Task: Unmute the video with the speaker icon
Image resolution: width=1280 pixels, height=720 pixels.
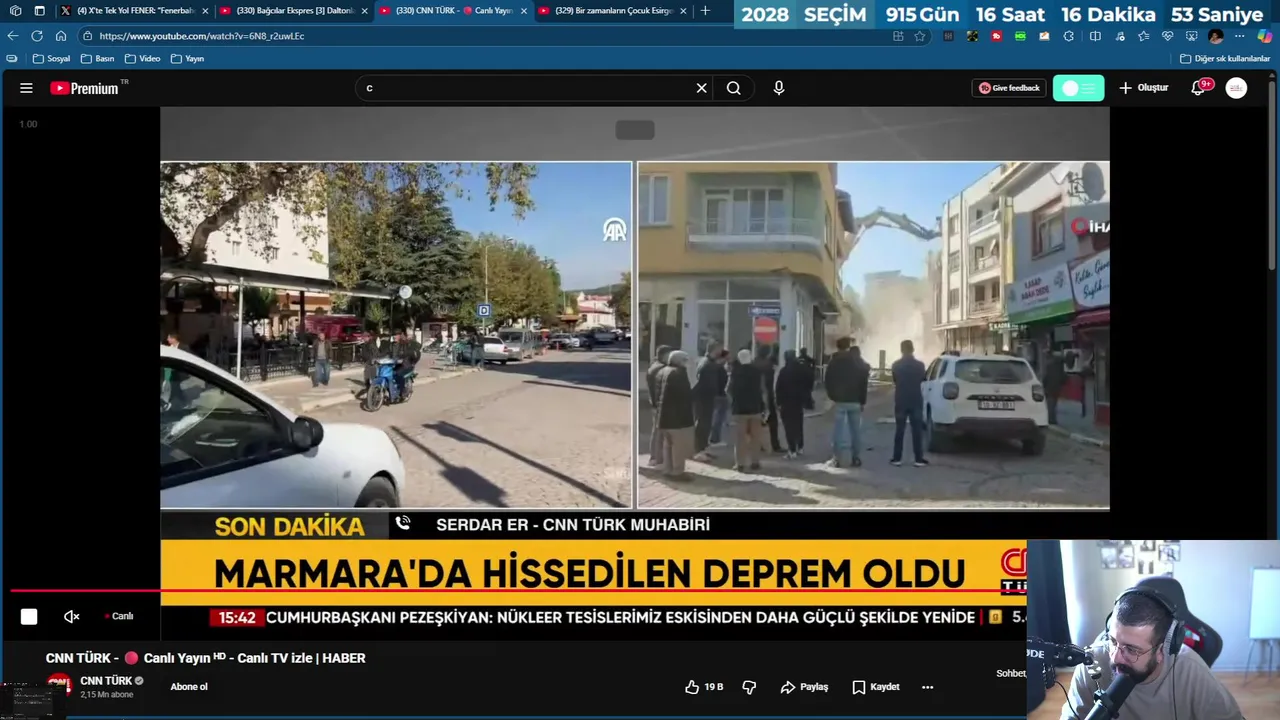Action: click(x=72, y=616)
